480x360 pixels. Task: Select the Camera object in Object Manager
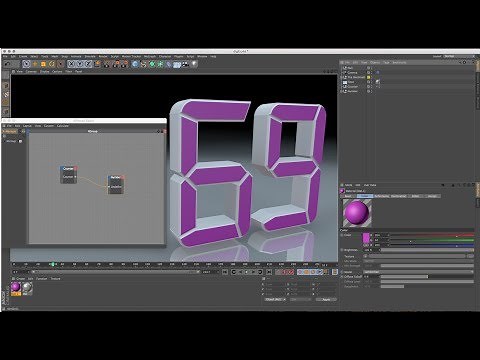pos(352,72)
